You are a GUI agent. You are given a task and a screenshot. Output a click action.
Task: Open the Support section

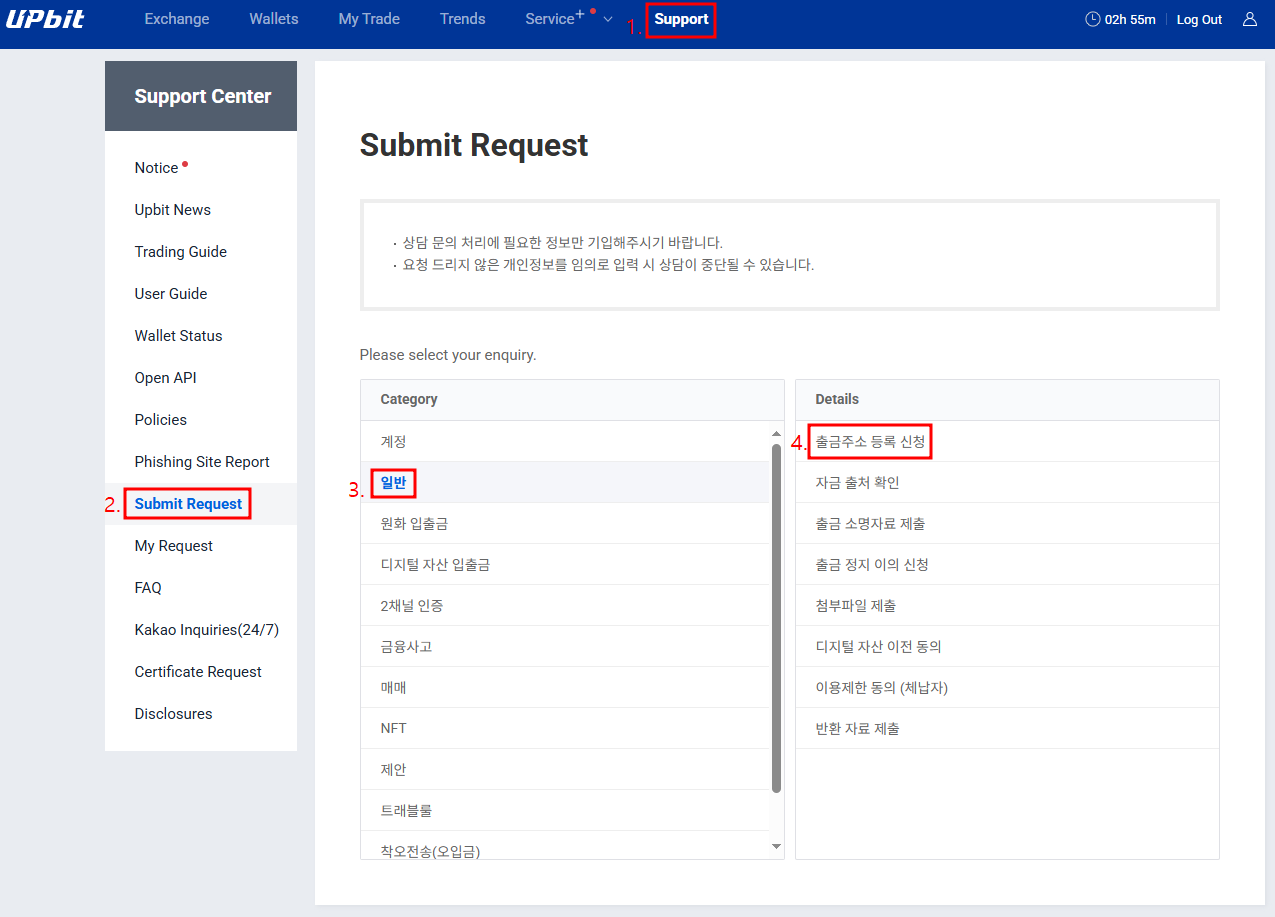click(681, 19)
